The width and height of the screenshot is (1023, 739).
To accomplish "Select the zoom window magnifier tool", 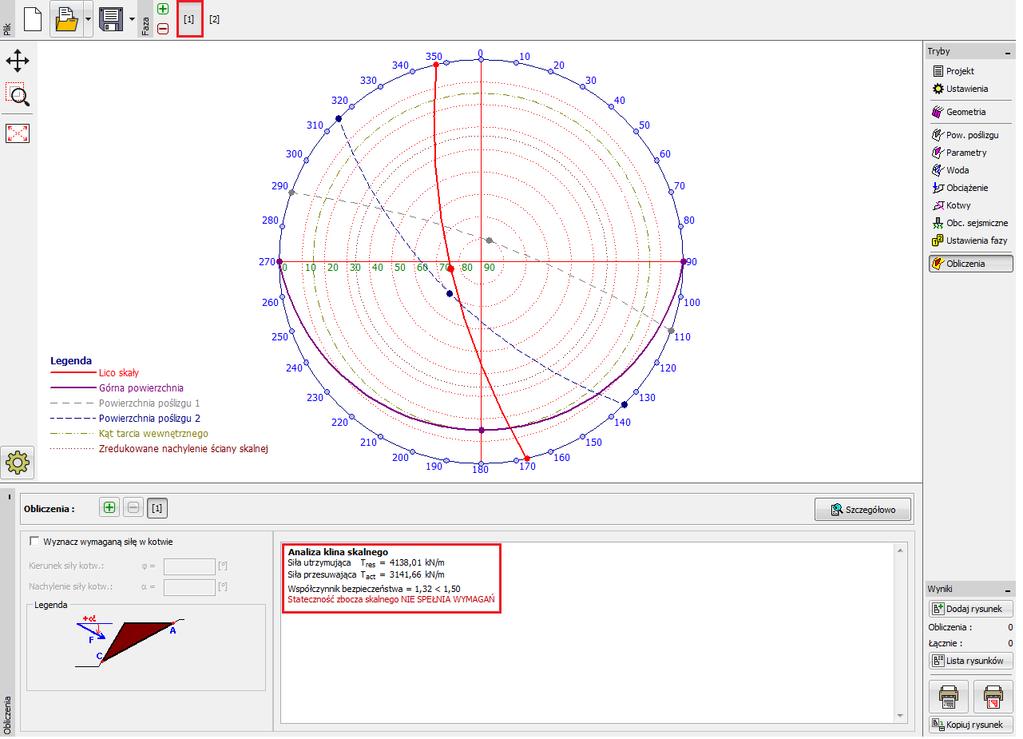I will 18,95.
